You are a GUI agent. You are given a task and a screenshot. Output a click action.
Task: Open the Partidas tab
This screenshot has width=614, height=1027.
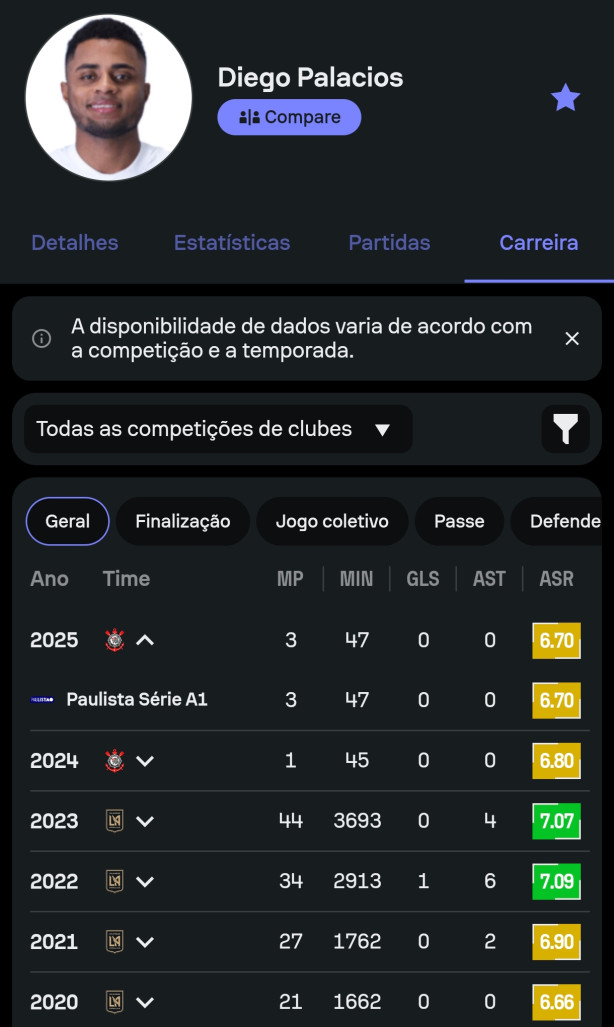click(x=389, y=243)
